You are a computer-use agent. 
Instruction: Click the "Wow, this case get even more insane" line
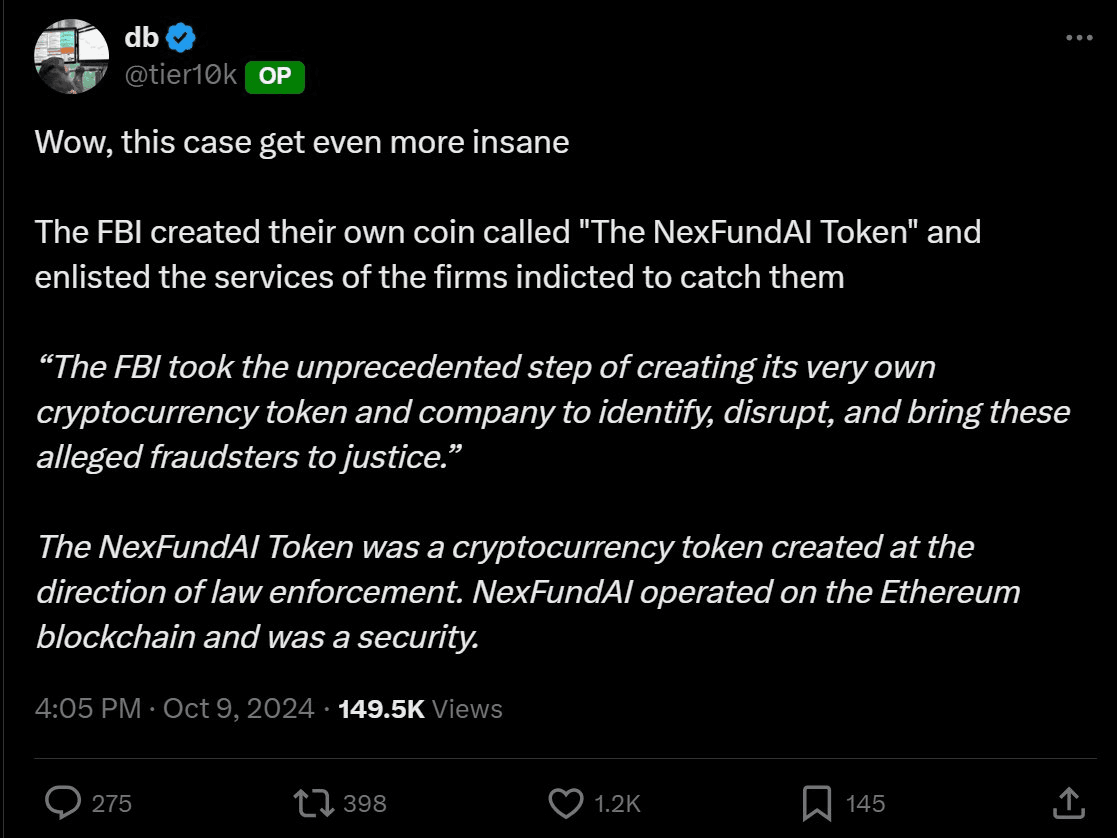point(302,142)
